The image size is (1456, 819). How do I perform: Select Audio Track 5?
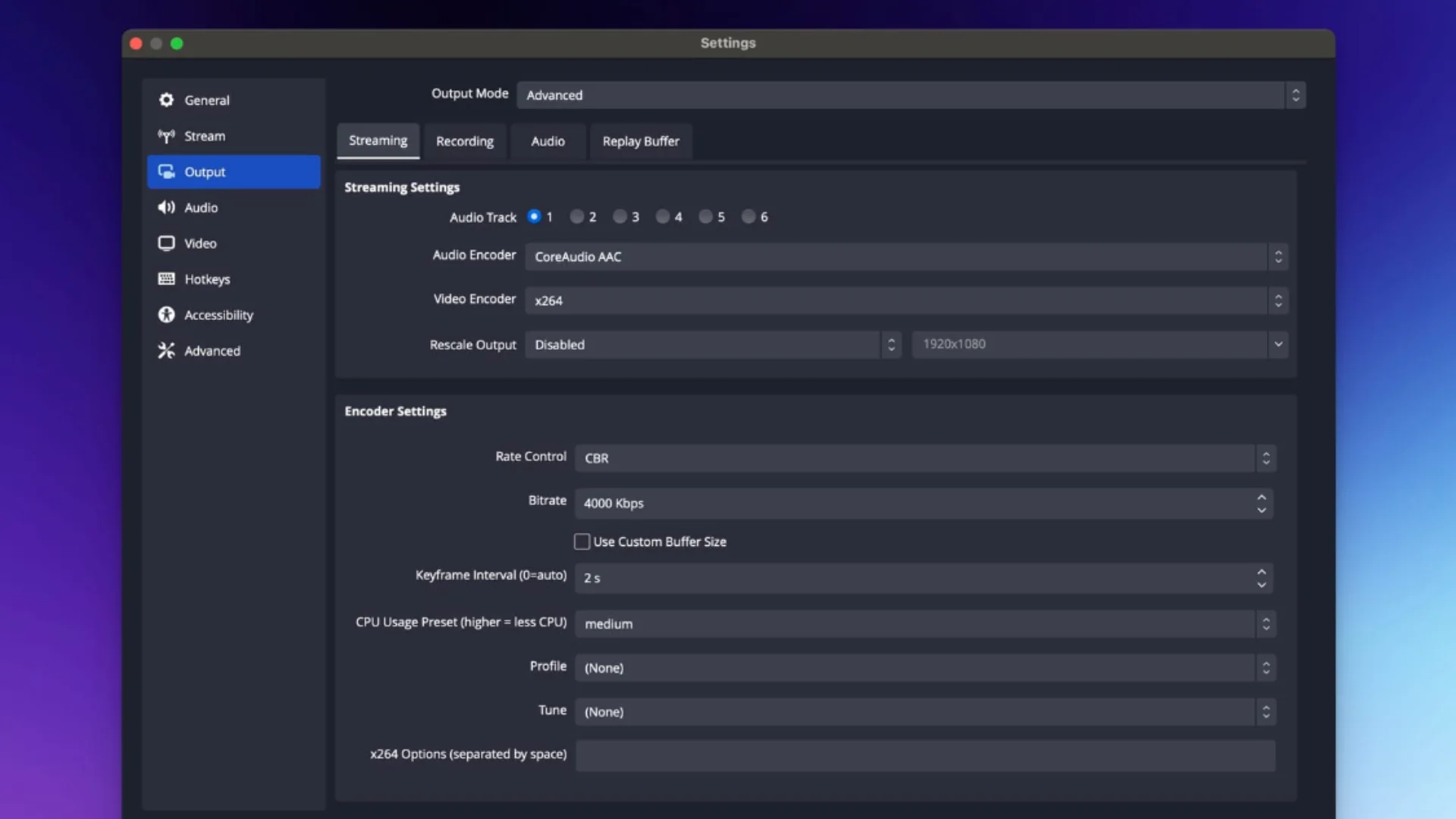705,216
